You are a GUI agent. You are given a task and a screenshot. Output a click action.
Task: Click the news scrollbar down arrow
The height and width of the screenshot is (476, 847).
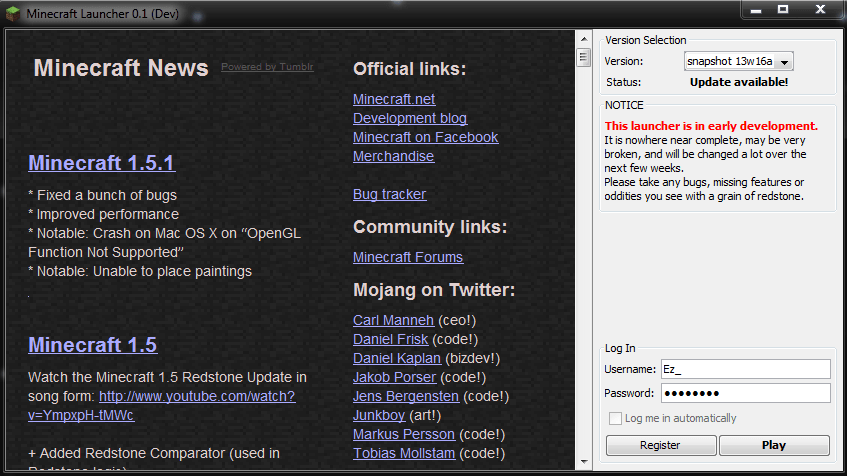coord(584,462)
